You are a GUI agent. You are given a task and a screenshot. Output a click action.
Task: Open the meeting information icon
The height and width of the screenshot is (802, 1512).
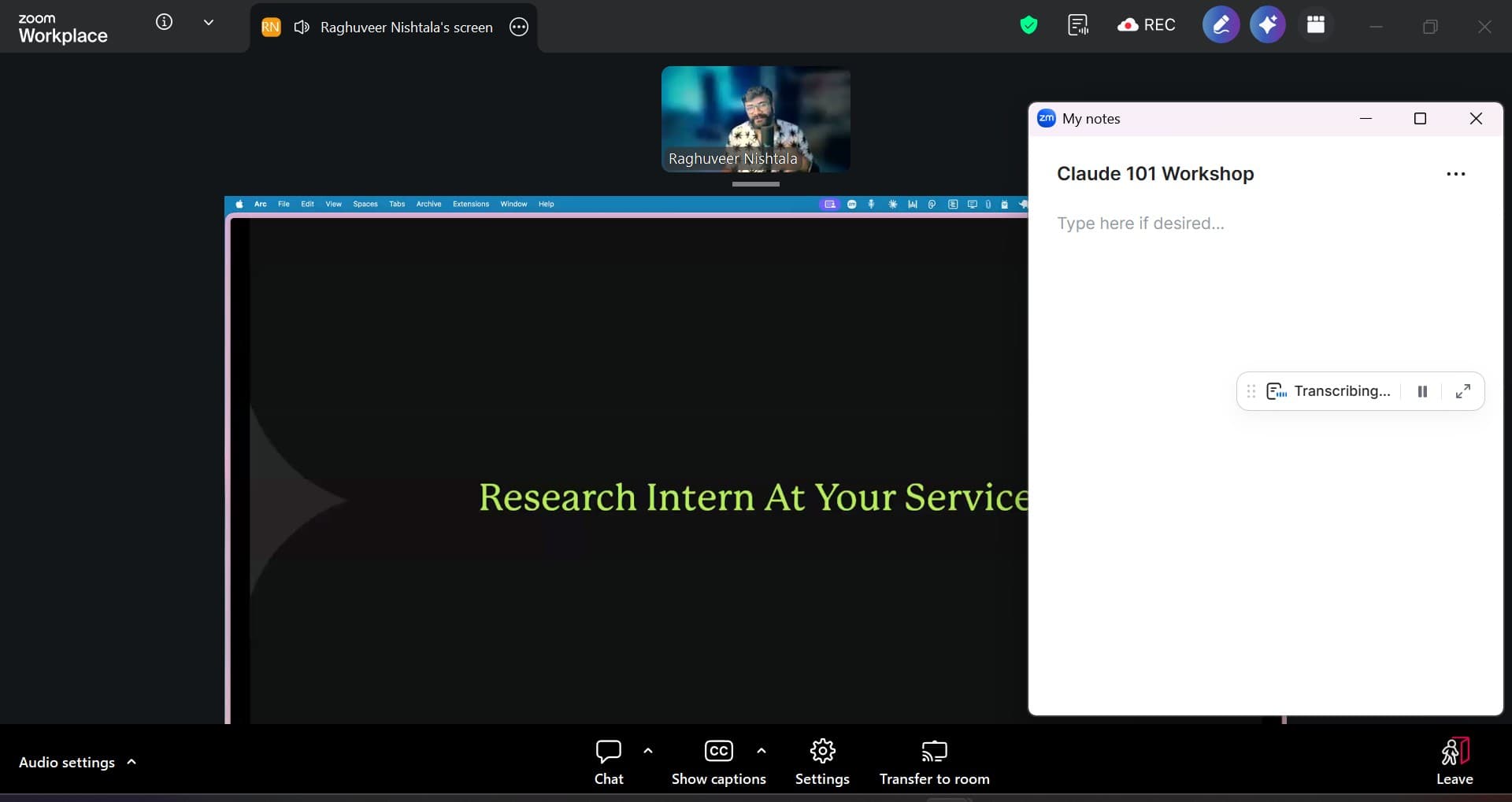tap(164, 22)
